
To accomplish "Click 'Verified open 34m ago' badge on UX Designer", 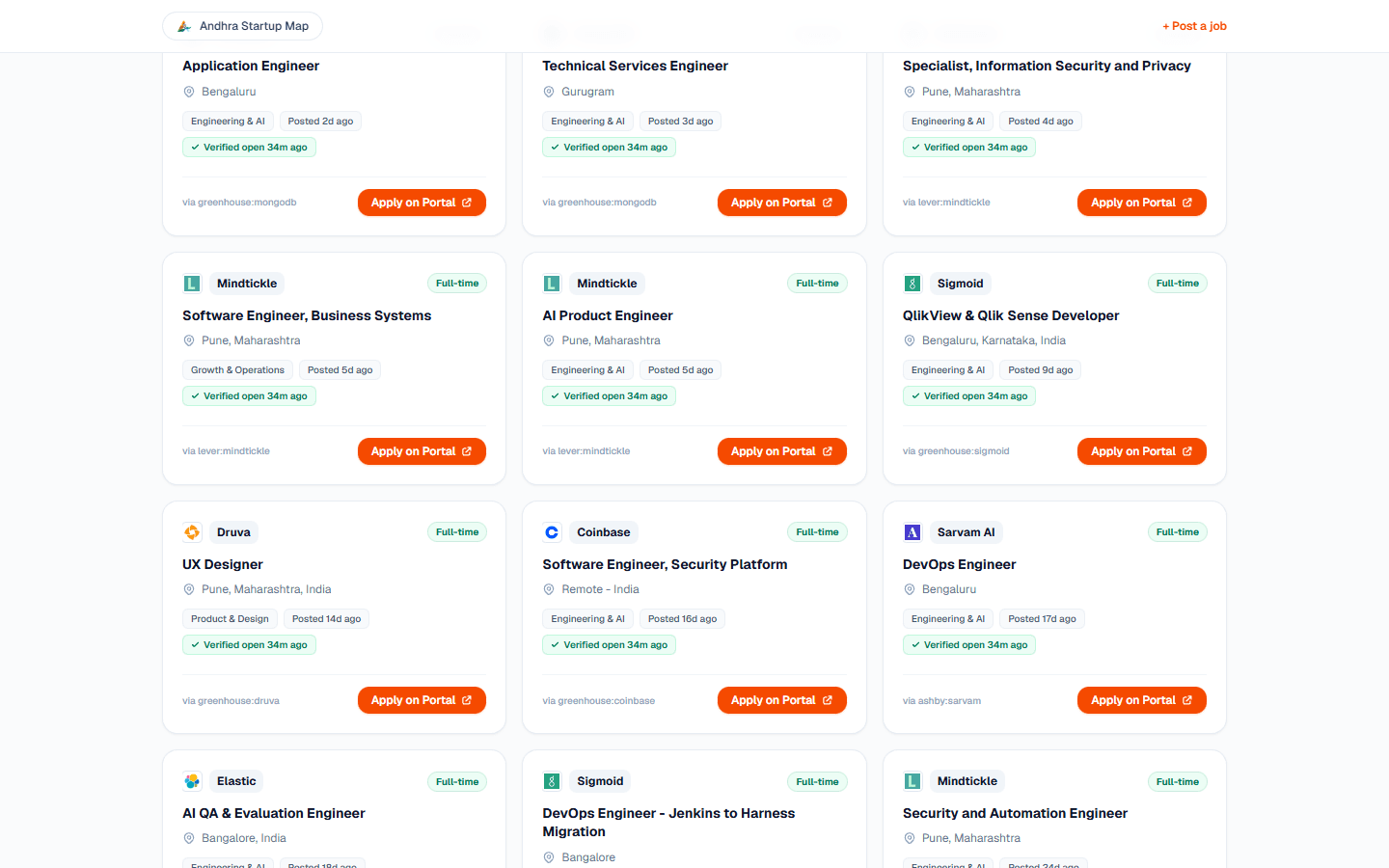I will tap(249, 645).
